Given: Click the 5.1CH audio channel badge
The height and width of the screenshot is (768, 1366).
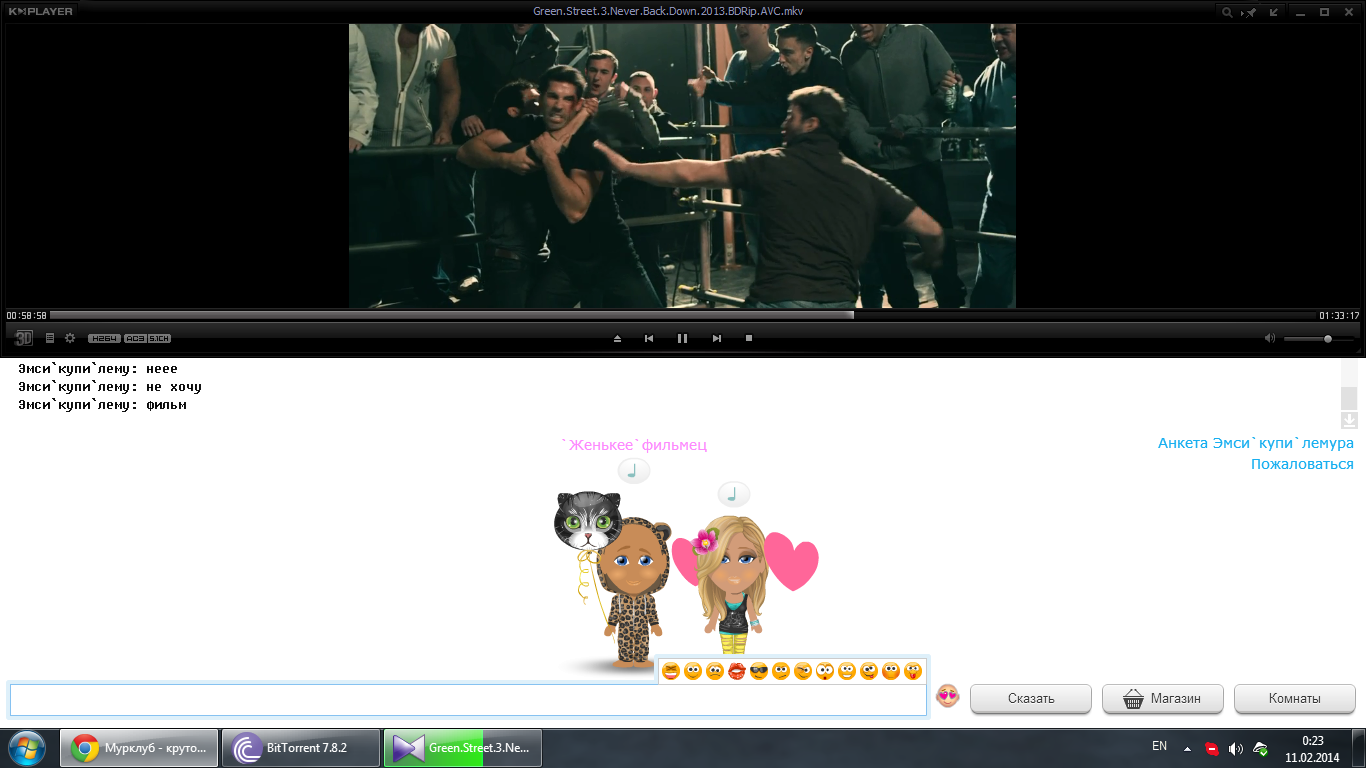Looking at the screenshot, I should point(159,338).
